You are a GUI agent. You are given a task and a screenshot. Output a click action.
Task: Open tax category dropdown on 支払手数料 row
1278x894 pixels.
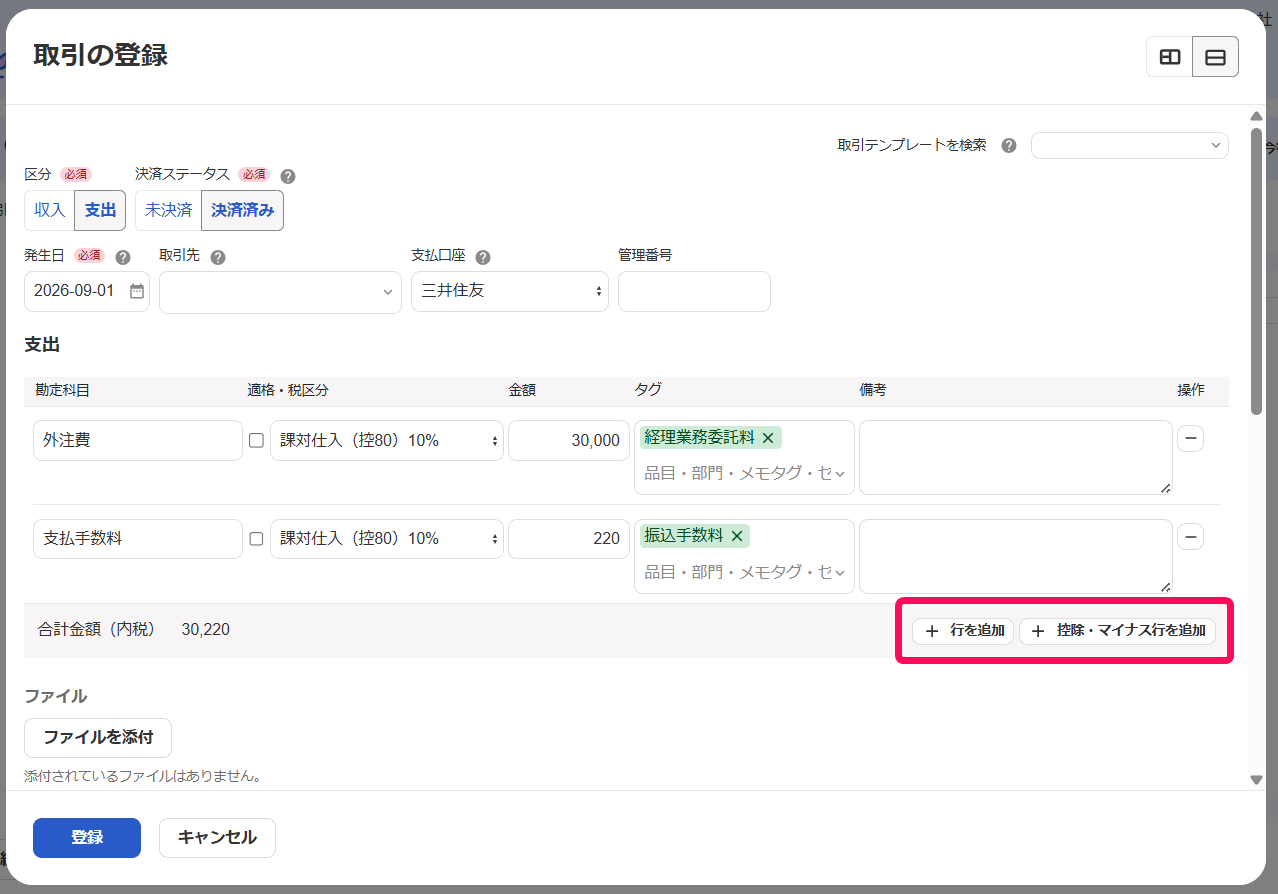(x=387, y=538)
